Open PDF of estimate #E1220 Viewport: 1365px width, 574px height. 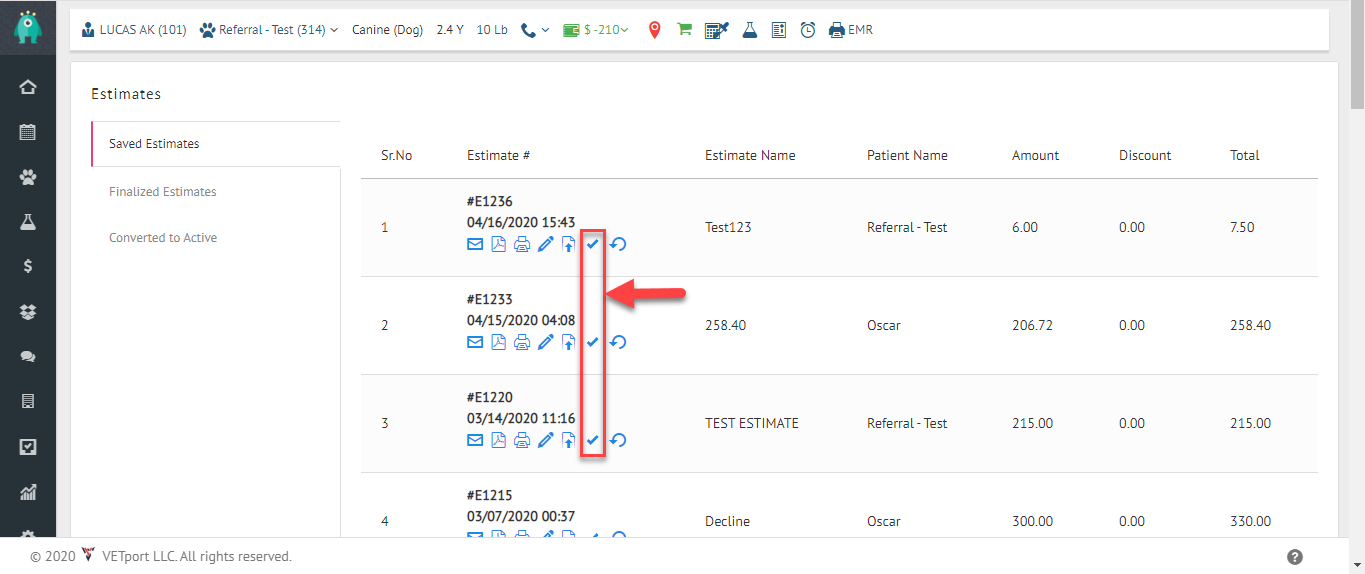(498, 440)
